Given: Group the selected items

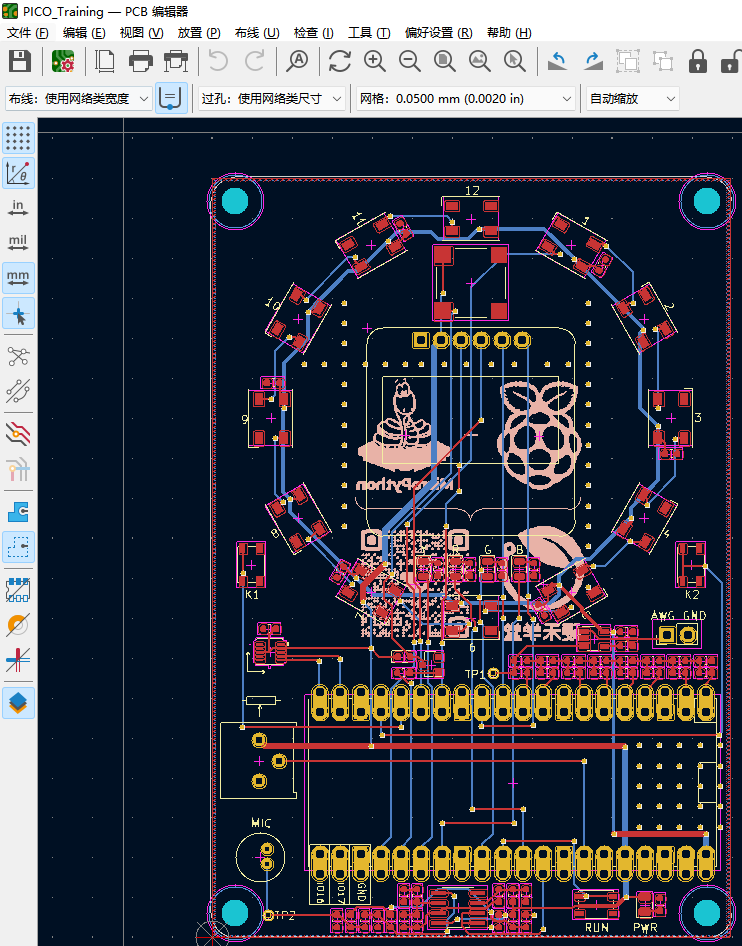Looking at the screenshot, I should coord(628,61).
